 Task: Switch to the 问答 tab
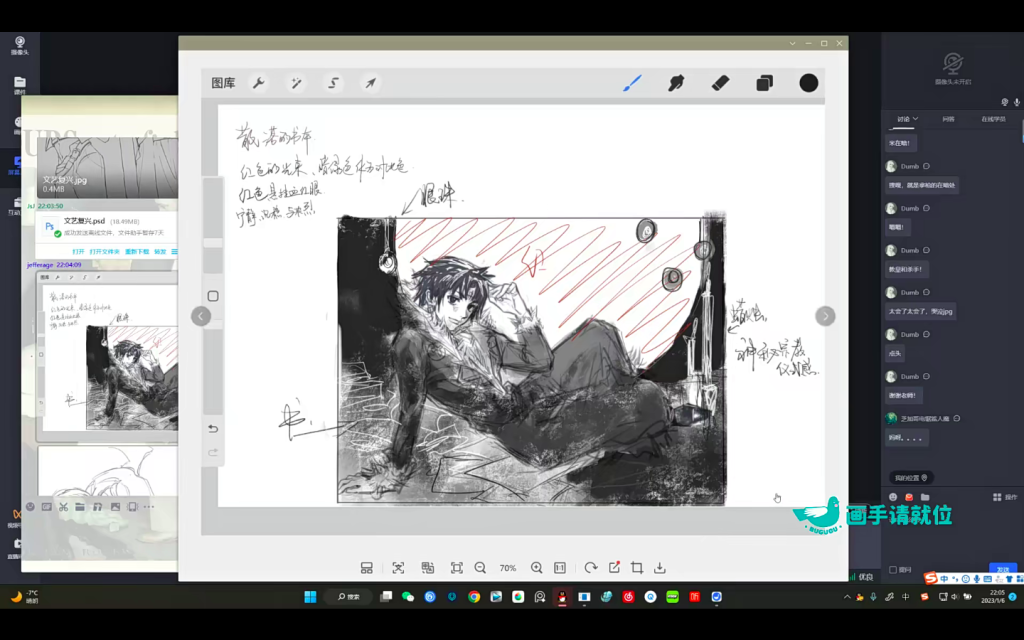pyautogui.click(x=948, y=119)
